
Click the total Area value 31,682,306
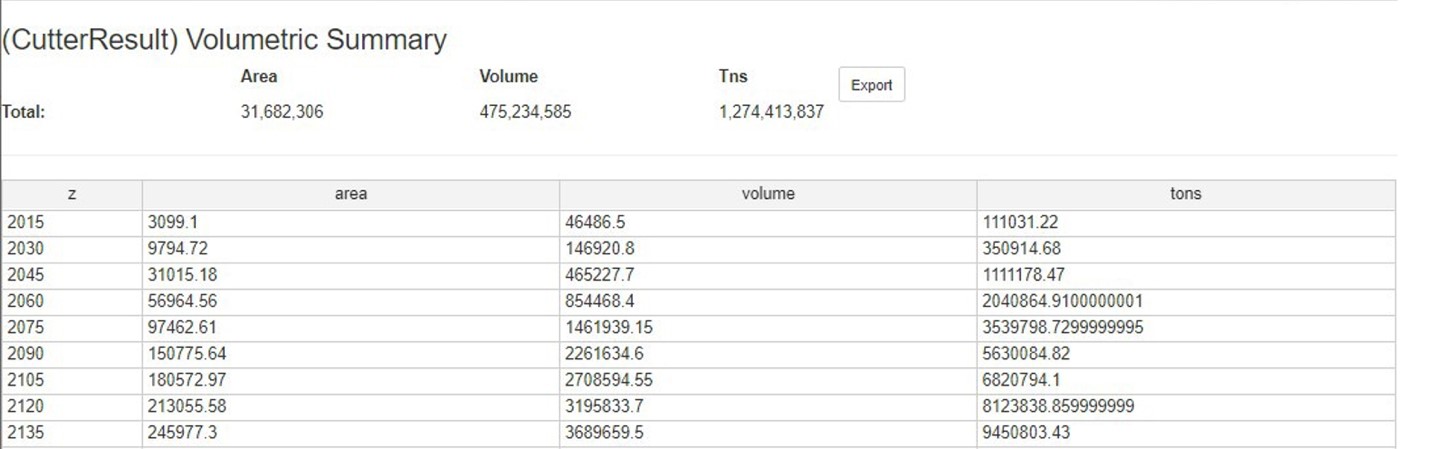point(282,112)
